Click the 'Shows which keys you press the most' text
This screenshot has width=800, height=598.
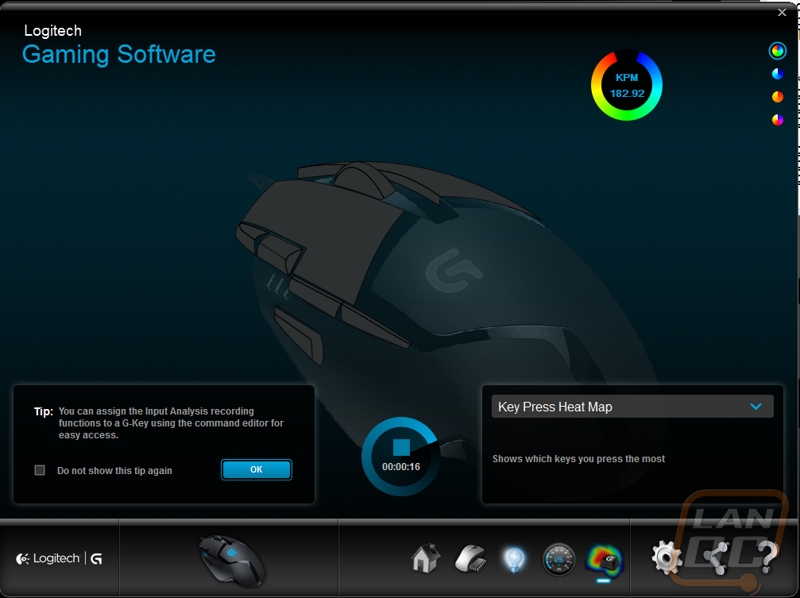point(578,459)
